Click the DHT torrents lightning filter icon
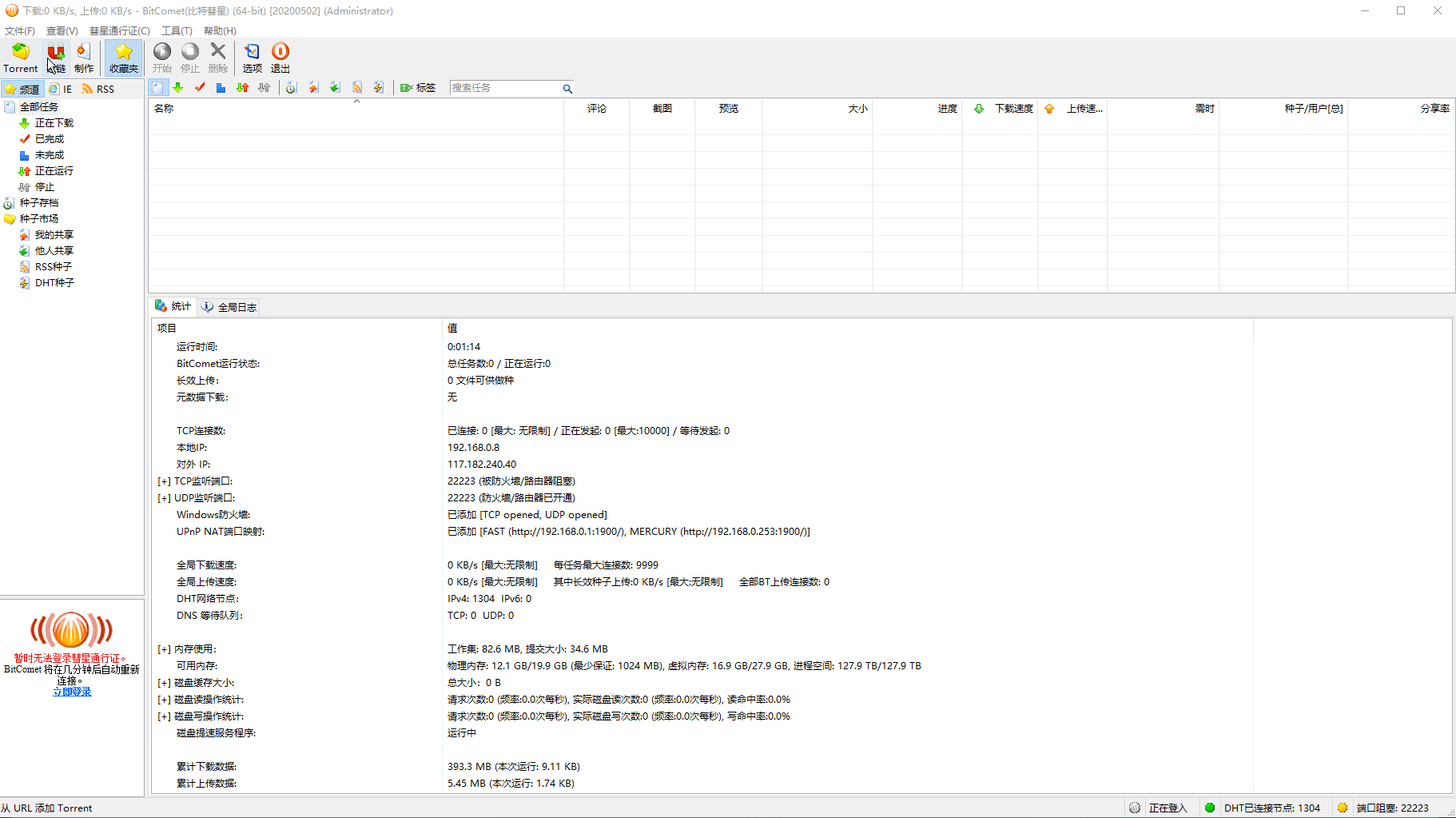Image resolution: width=1456 pixels, height=818 pixels. [x=378, y=88]
